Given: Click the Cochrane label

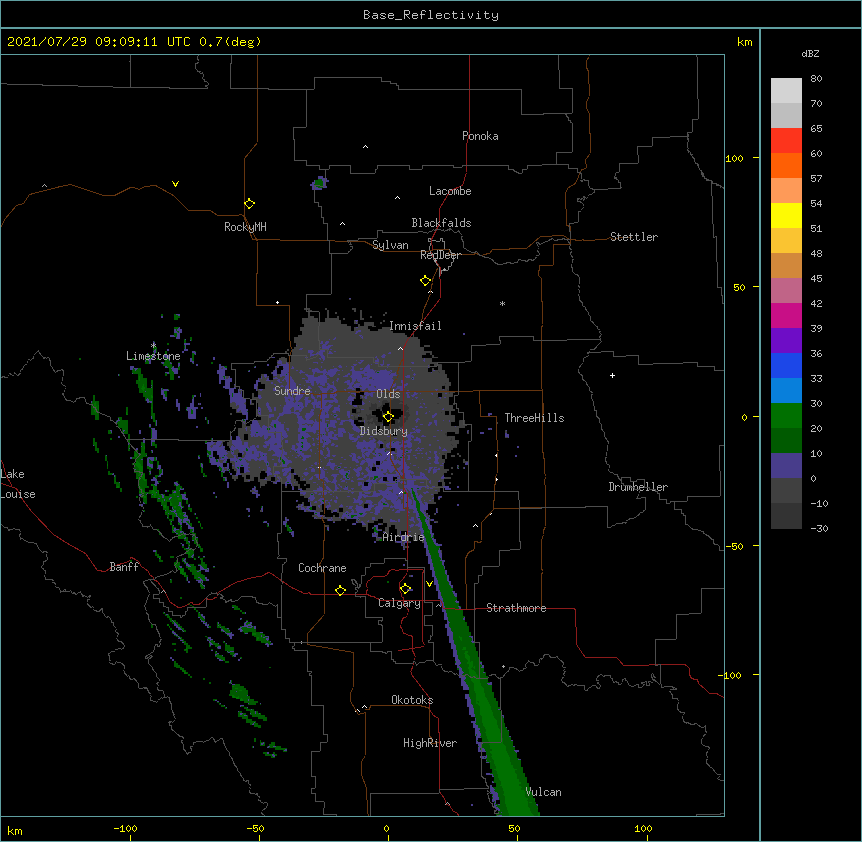Looking at the screenshot, I should click(x=322, y=568).
